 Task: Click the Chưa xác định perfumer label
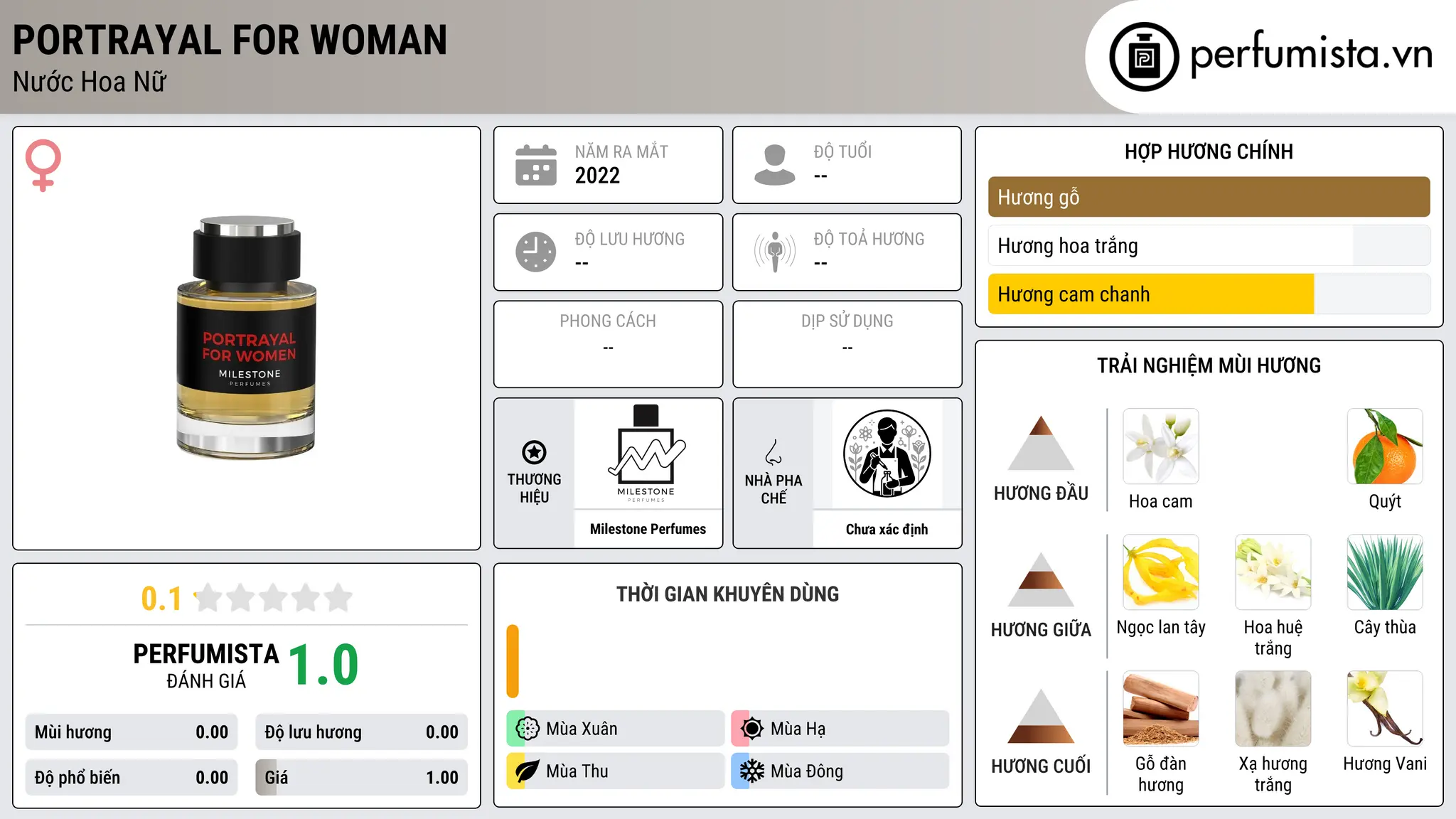[887, 529]
